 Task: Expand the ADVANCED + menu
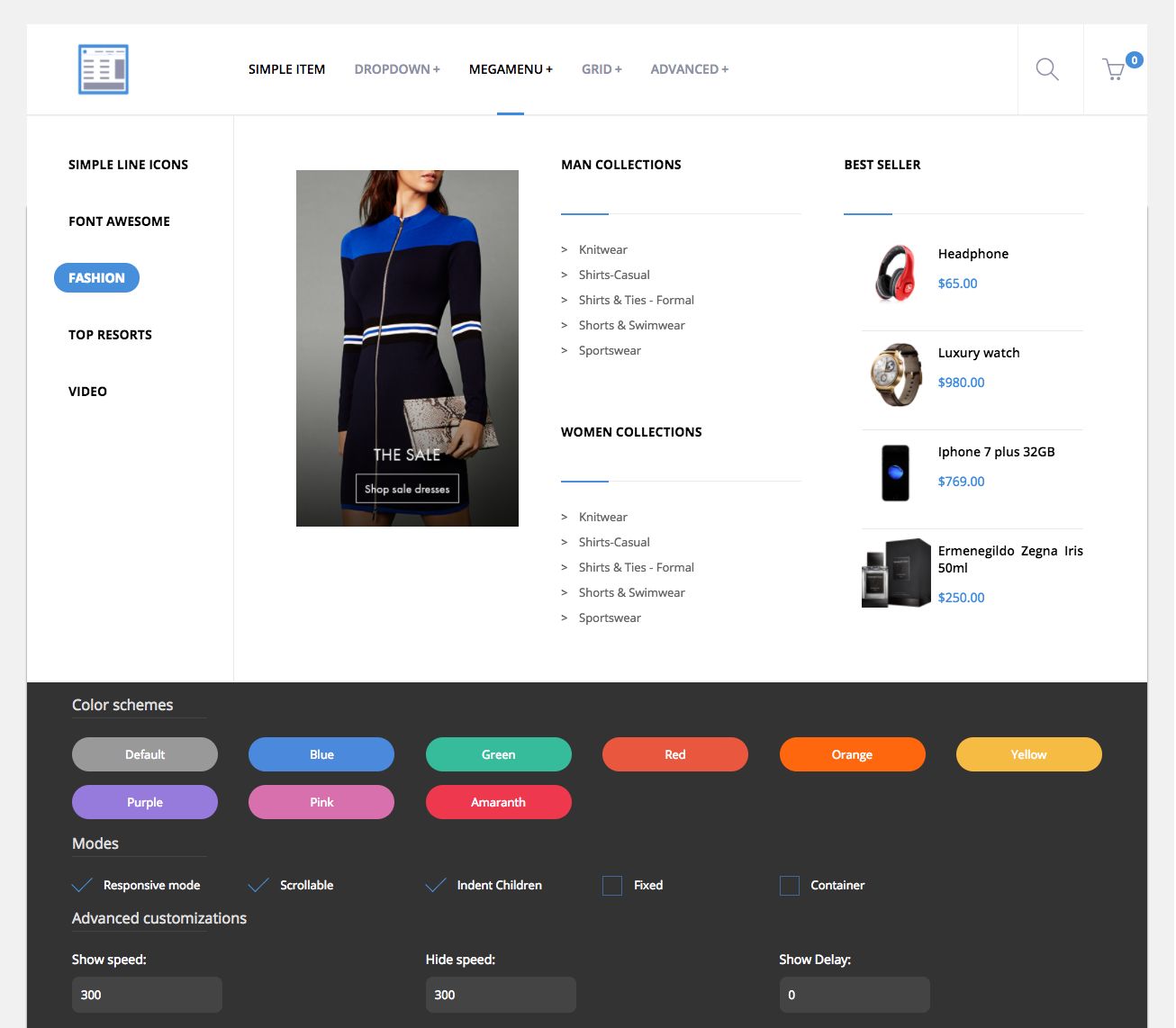[690, 69]
